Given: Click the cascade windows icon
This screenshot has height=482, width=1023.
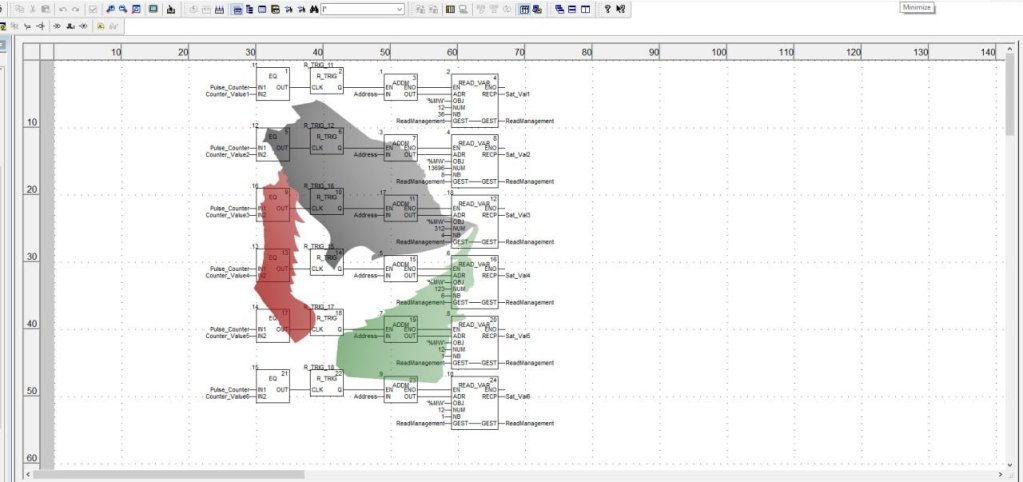Looking at the screenshot, I should tap(557, 9).
